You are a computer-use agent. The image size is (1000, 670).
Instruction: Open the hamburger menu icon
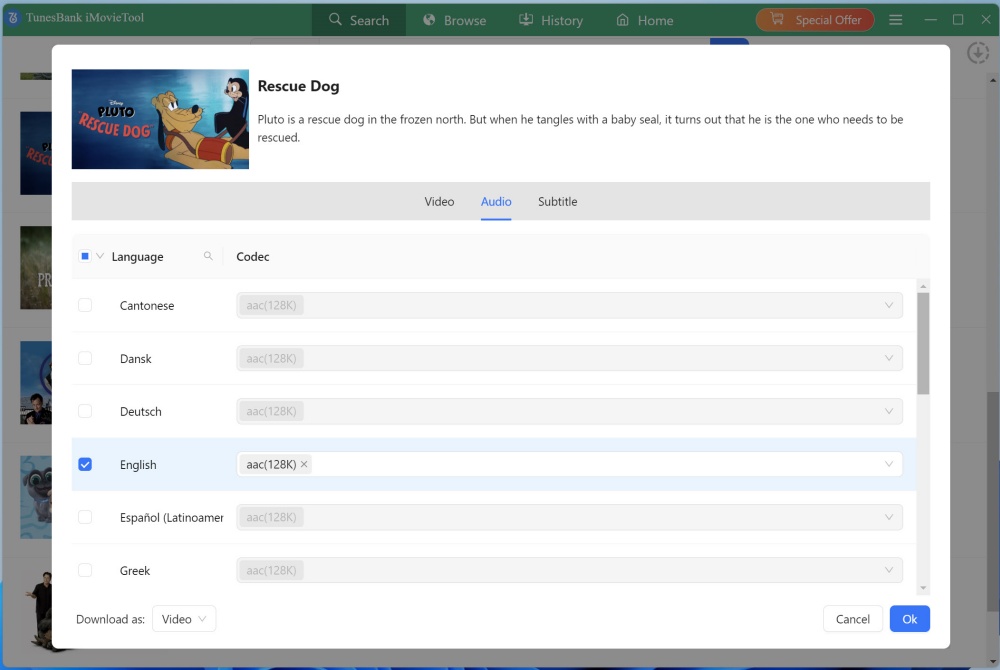click(896, 20)
